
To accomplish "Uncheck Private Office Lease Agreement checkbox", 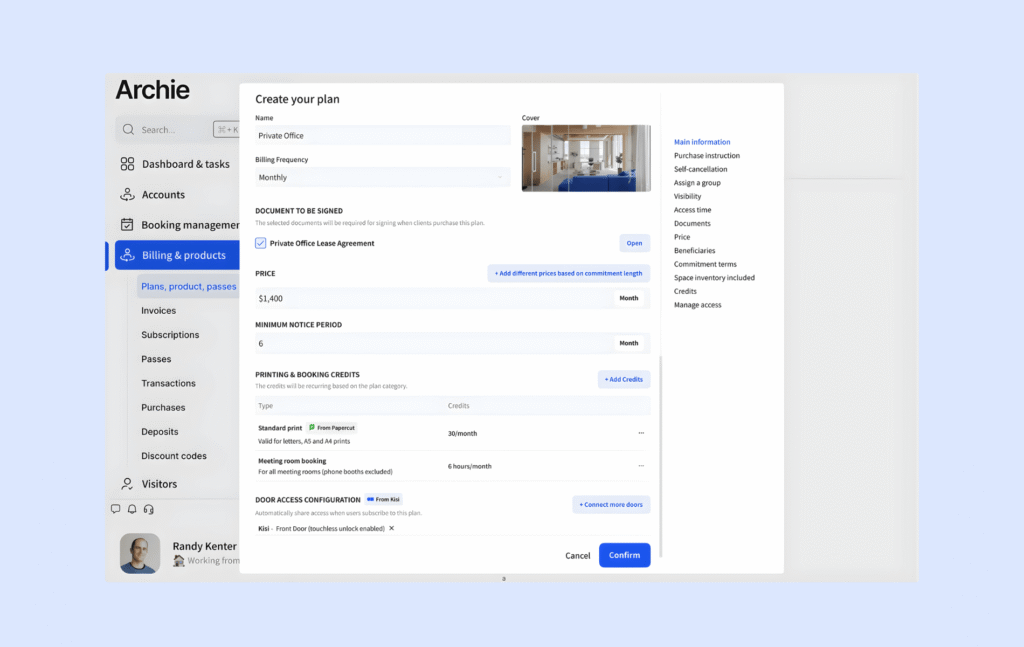I will (261, 243).
